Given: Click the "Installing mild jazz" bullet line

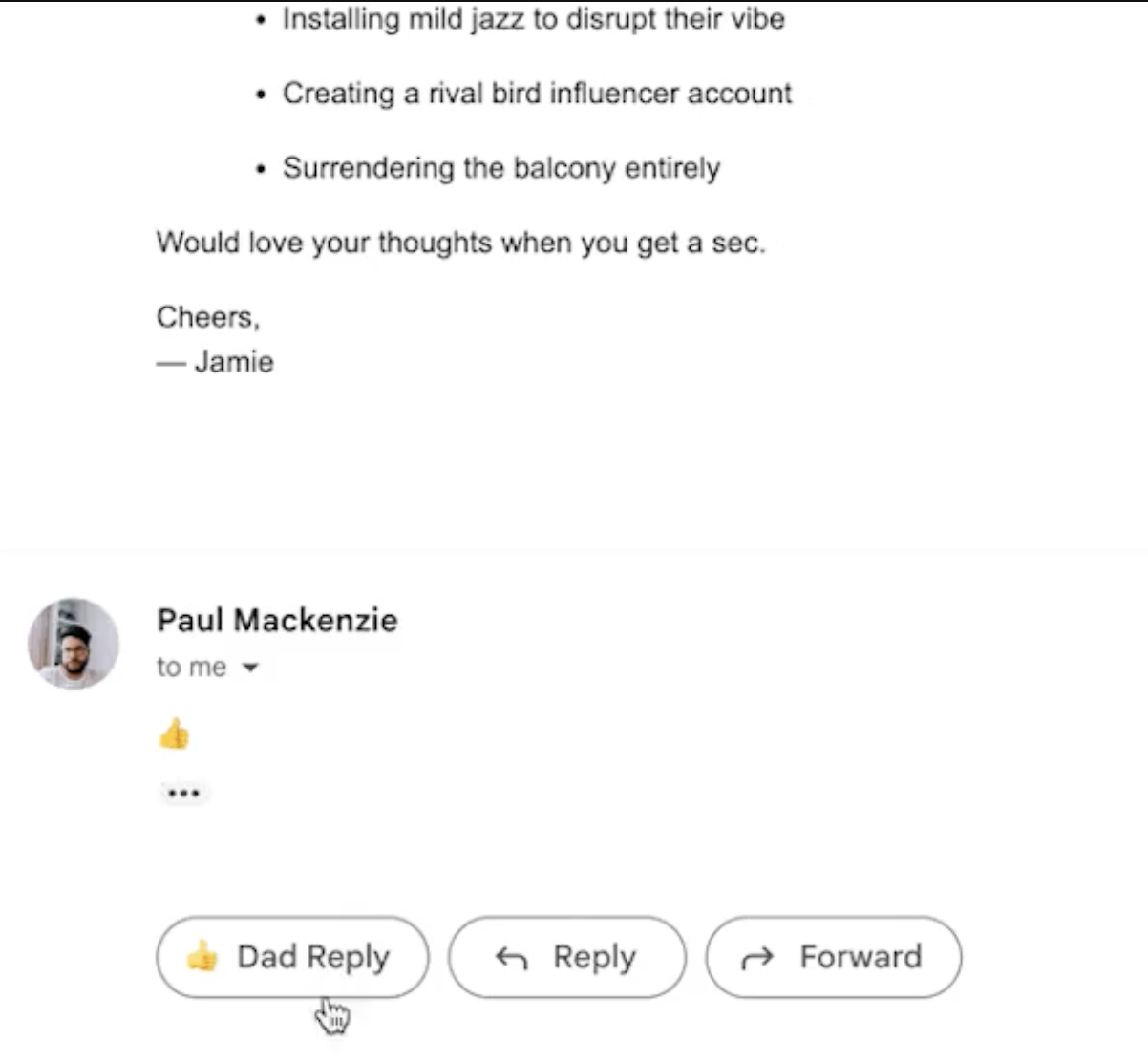Looking at the screenshot, I should (x=533, y=19).
